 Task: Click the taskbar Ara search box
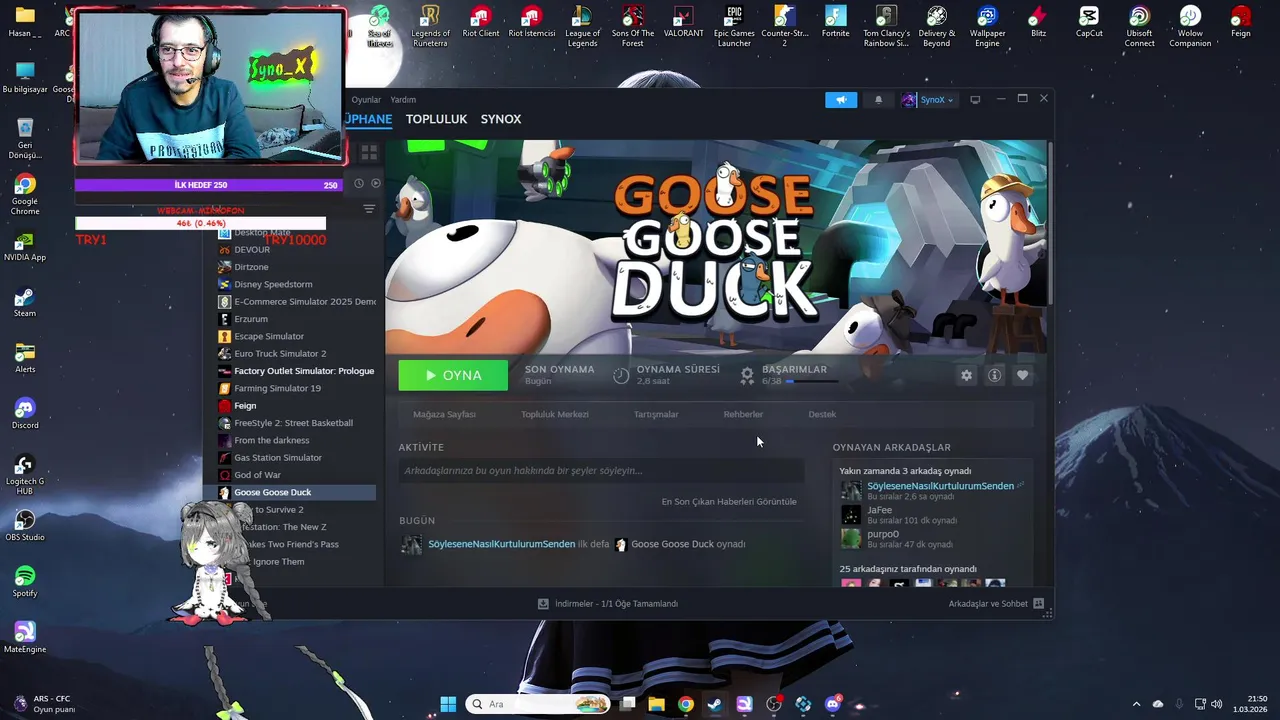pyautogui.click(x=539, y=704)
